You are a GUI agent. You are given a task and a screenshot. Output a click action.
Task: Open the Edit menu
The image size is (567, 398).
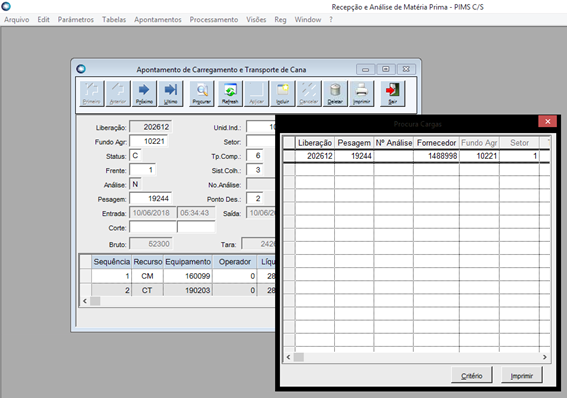tap(43, 20)
